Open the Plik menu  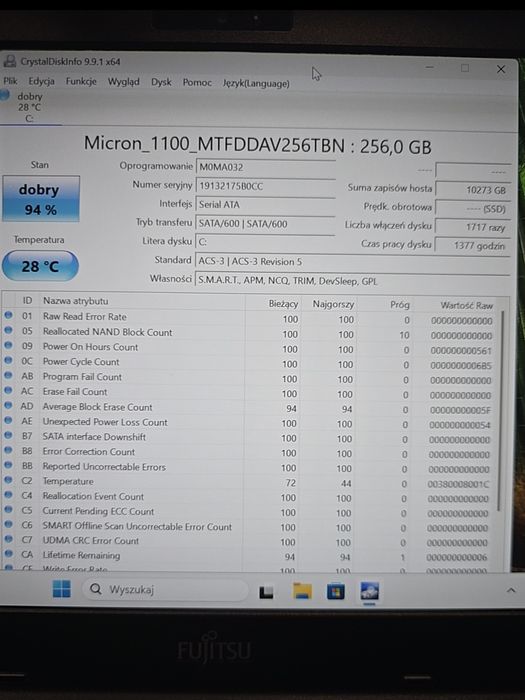coord(10,81)
